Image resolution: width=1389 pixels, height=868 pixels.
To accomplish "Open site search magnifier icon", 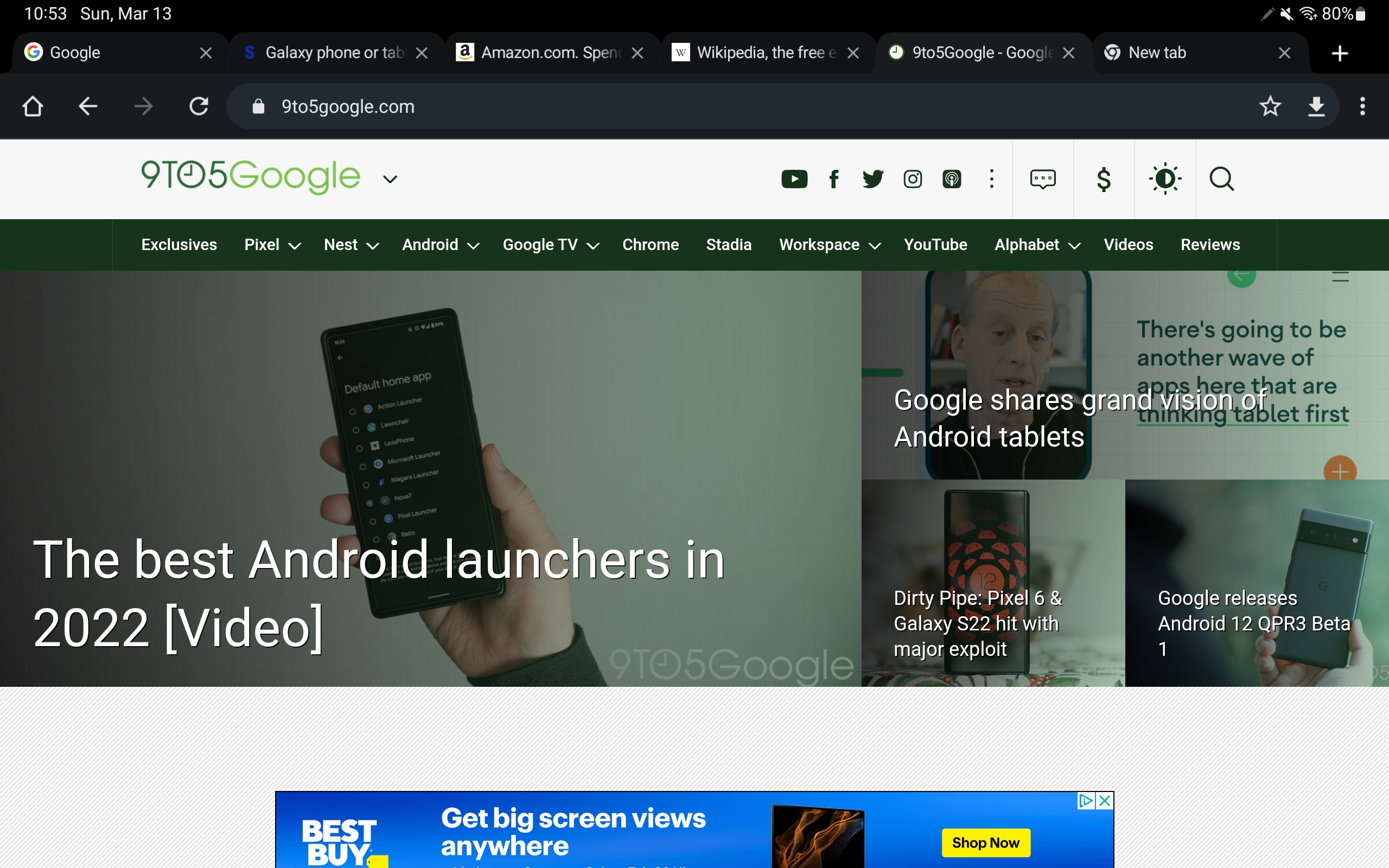I will tap(1221, 179).
